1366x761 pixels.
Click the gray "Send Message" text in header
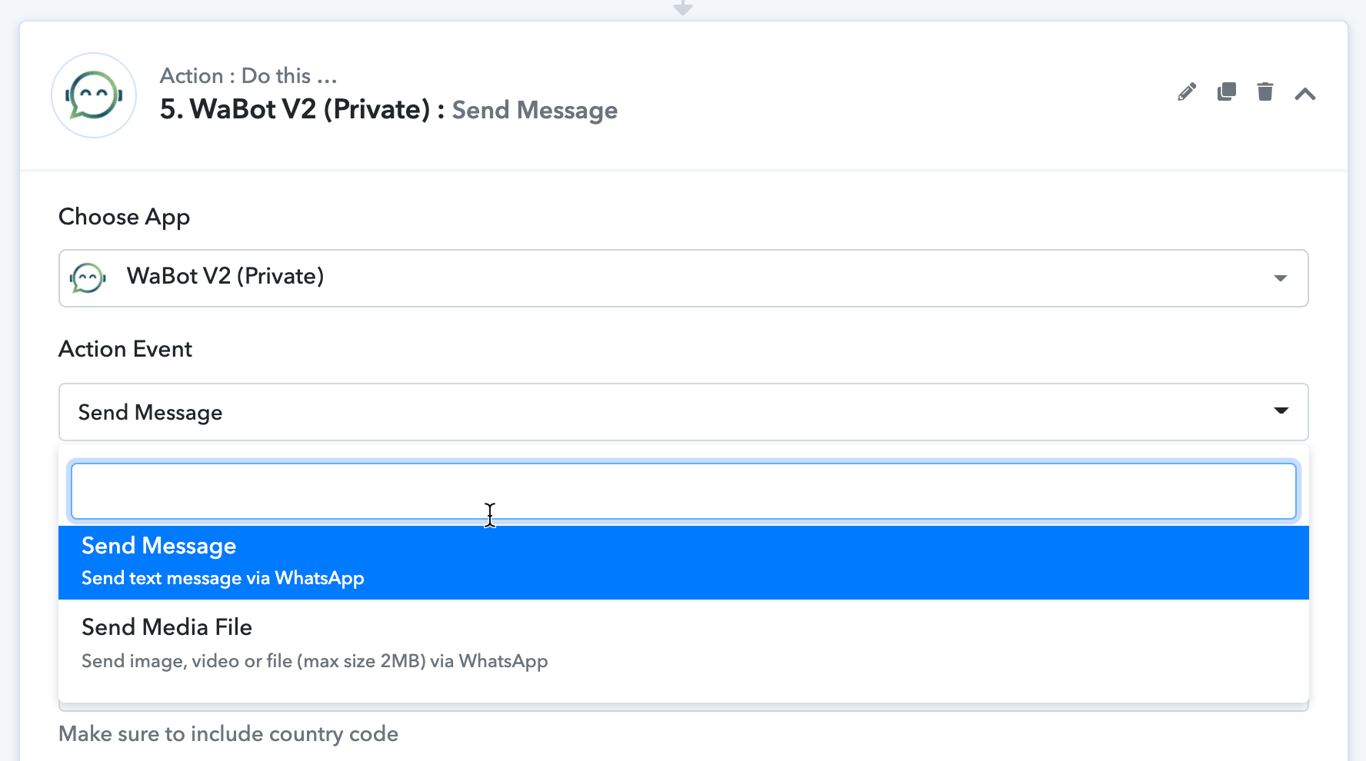[x=535, y=110]
